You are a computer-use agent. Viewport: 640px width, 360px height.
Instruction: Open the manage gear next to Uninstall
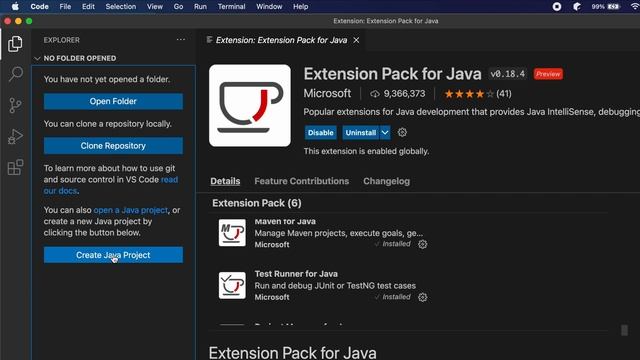402,132
